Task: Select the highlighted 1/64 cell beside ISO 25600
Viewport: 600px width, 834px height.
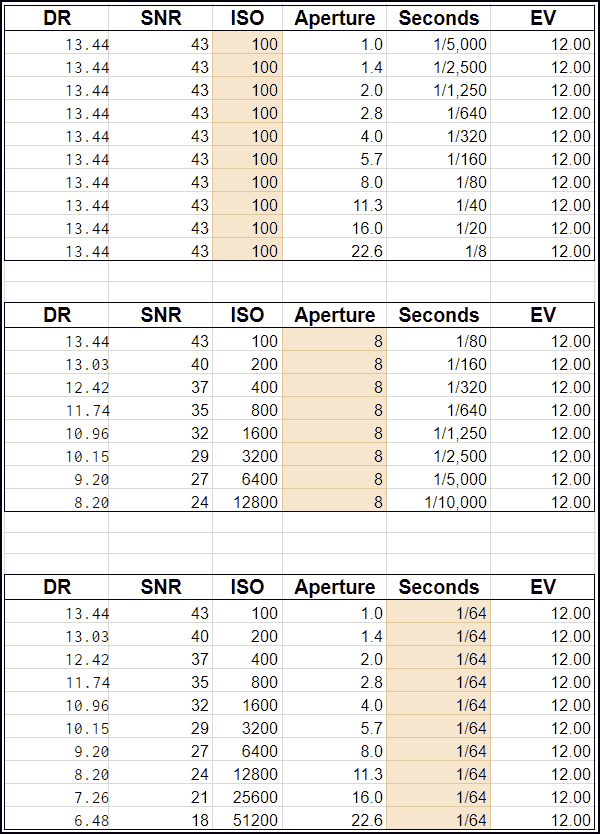Action: 439,797
